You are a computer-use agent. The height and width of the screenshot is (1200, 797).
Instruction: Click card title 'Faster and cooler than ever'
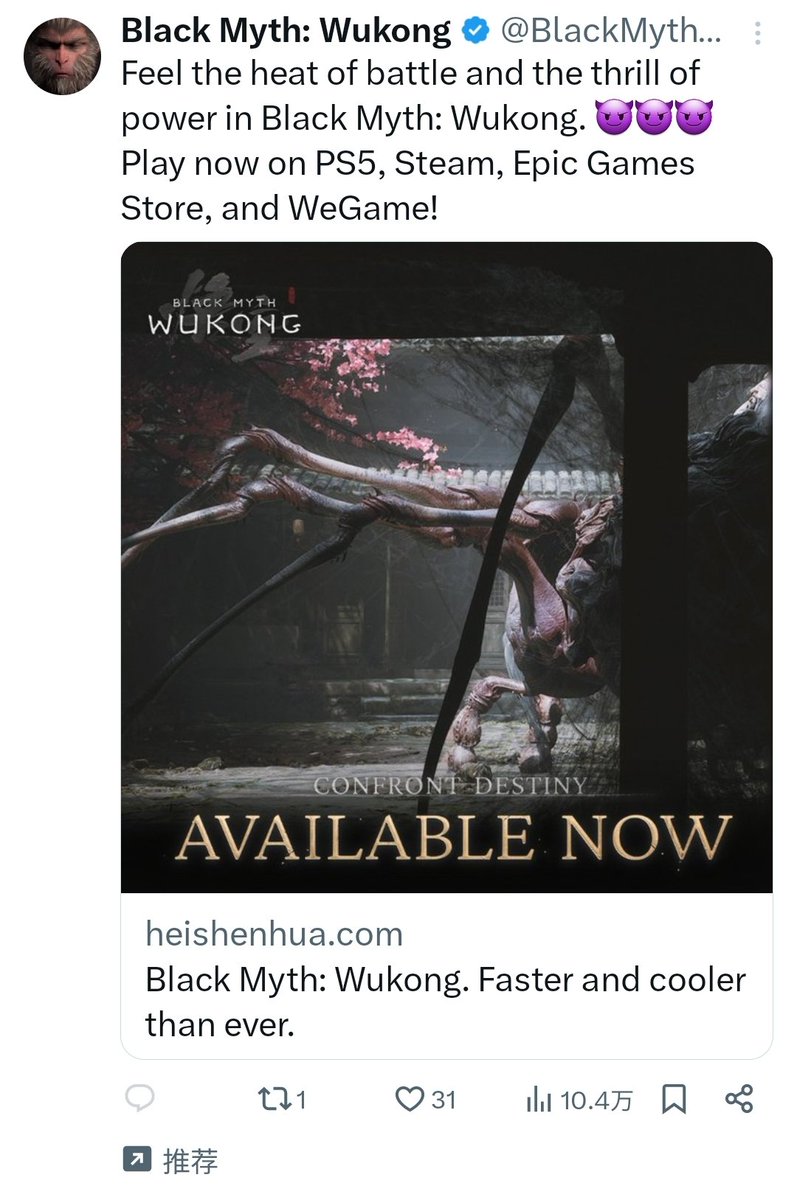(446, 1001)
